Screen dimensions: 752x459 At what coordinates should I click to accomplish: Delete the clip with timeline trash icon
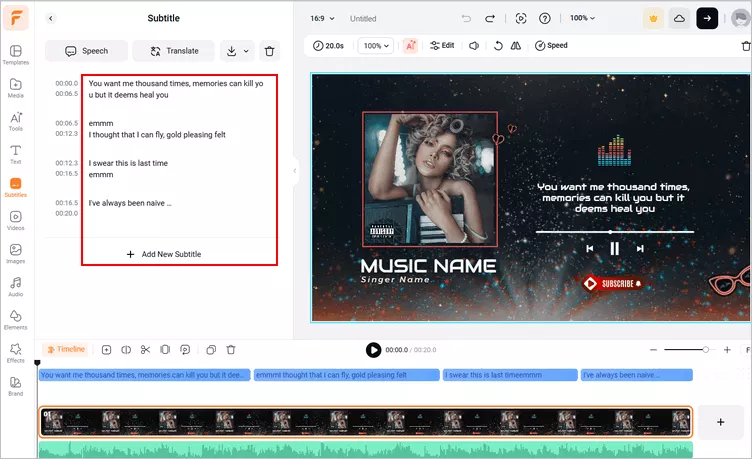(x=231, y=350)
